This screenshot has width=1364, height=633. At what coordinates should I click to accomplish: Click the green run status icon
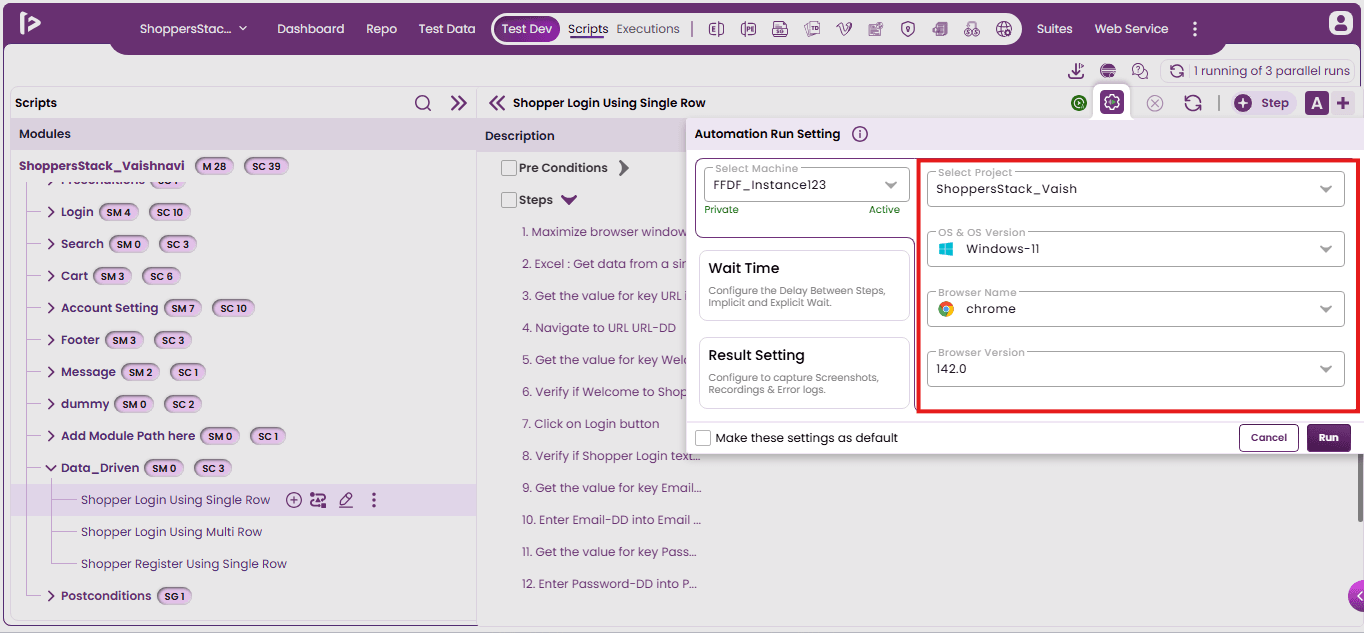click(1078, 103)
